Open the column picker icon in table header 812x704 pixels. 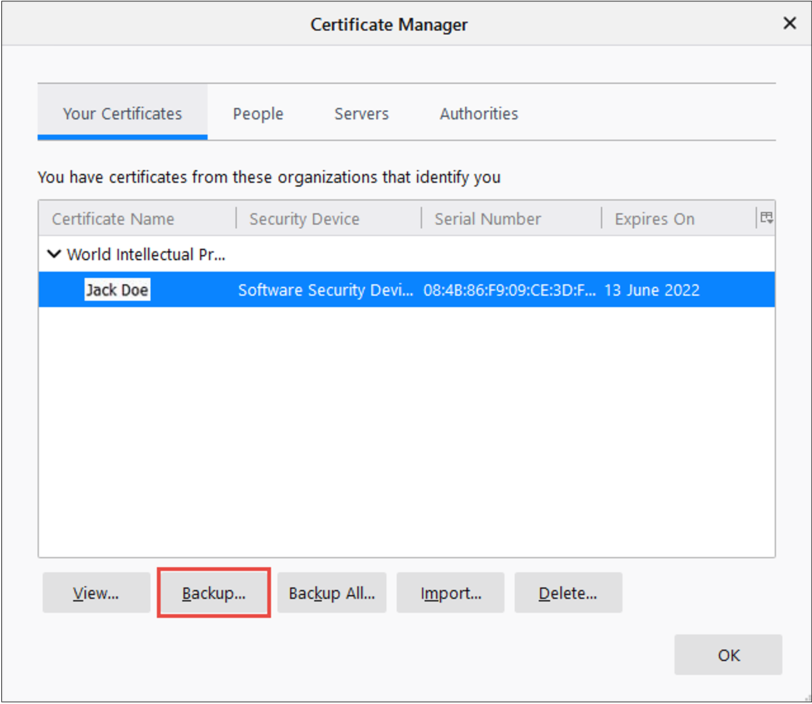pos(766,218)
